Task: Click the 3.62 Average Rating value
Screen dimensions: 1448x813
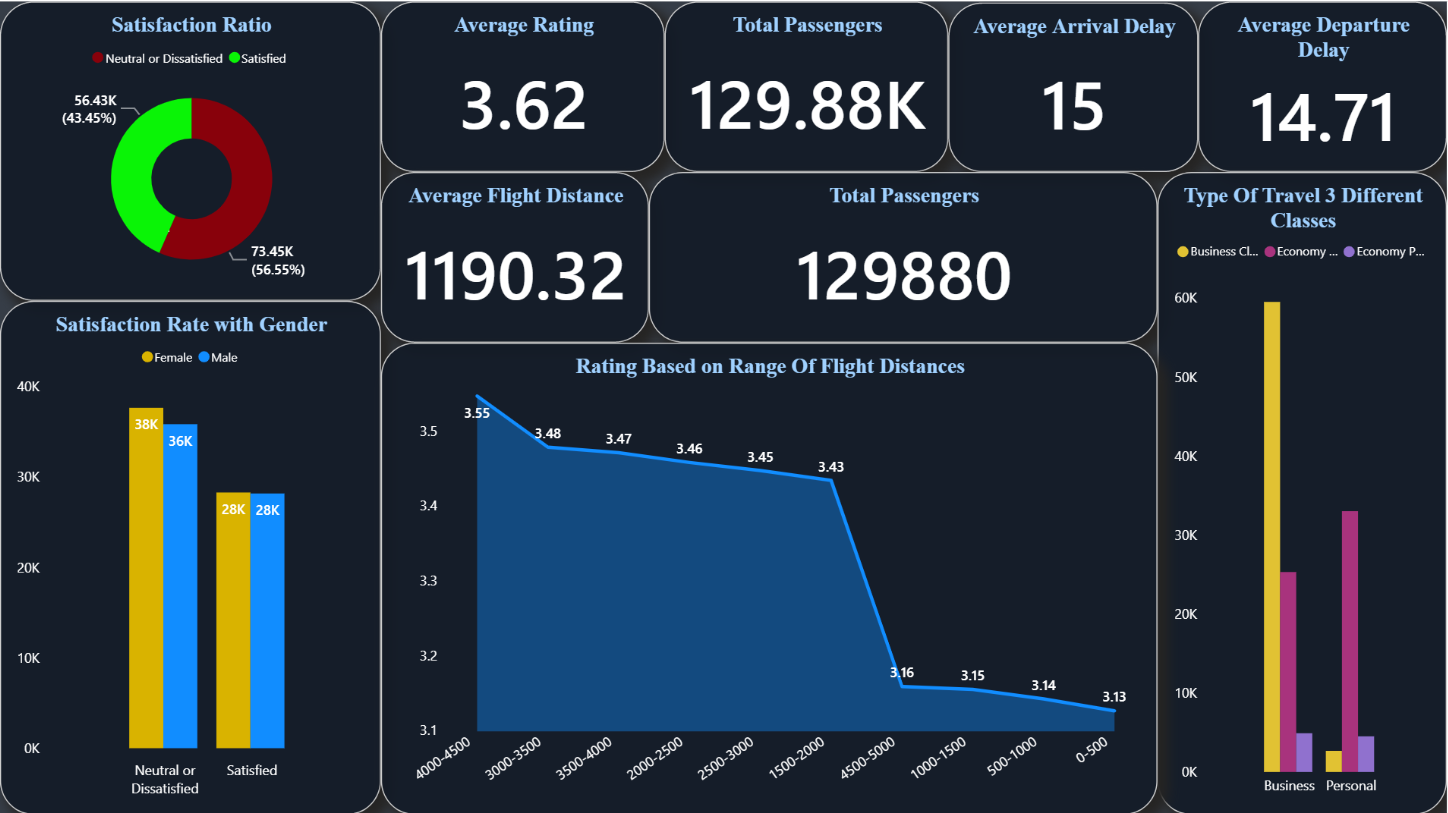Action: [523, 106]
